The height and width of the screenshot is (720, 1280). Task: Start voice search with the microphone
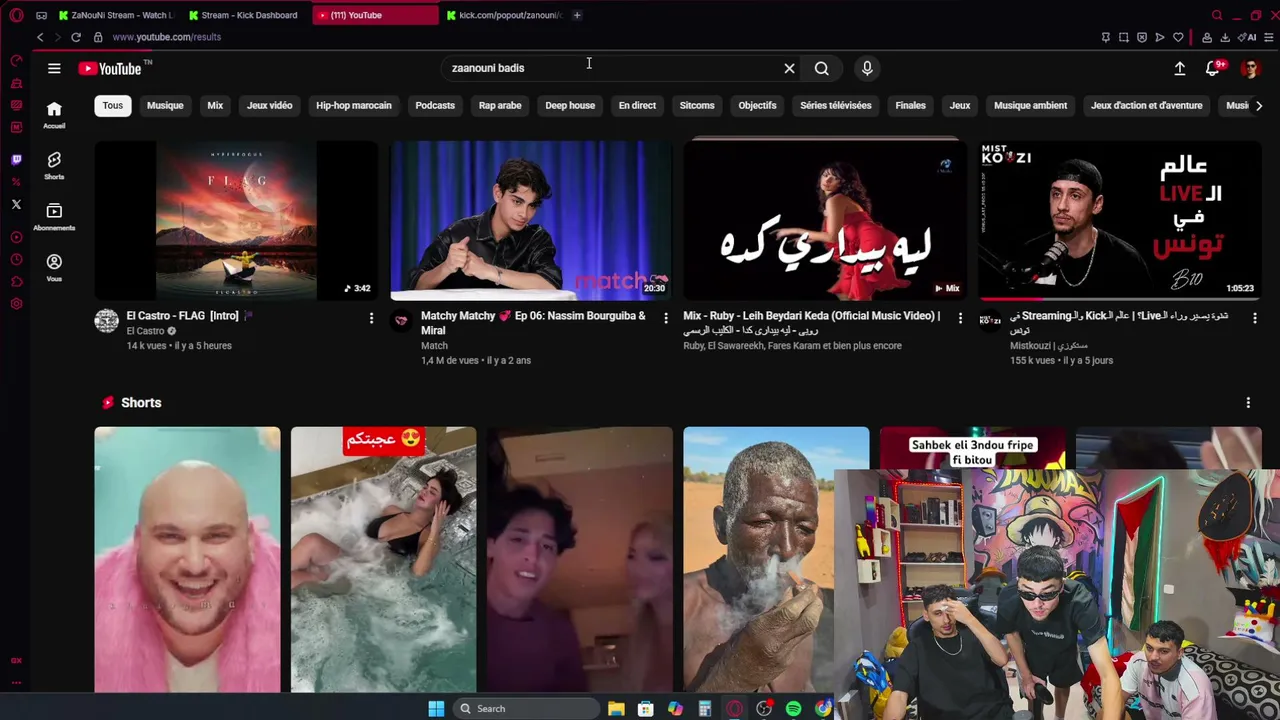click(x=867, y=68)
